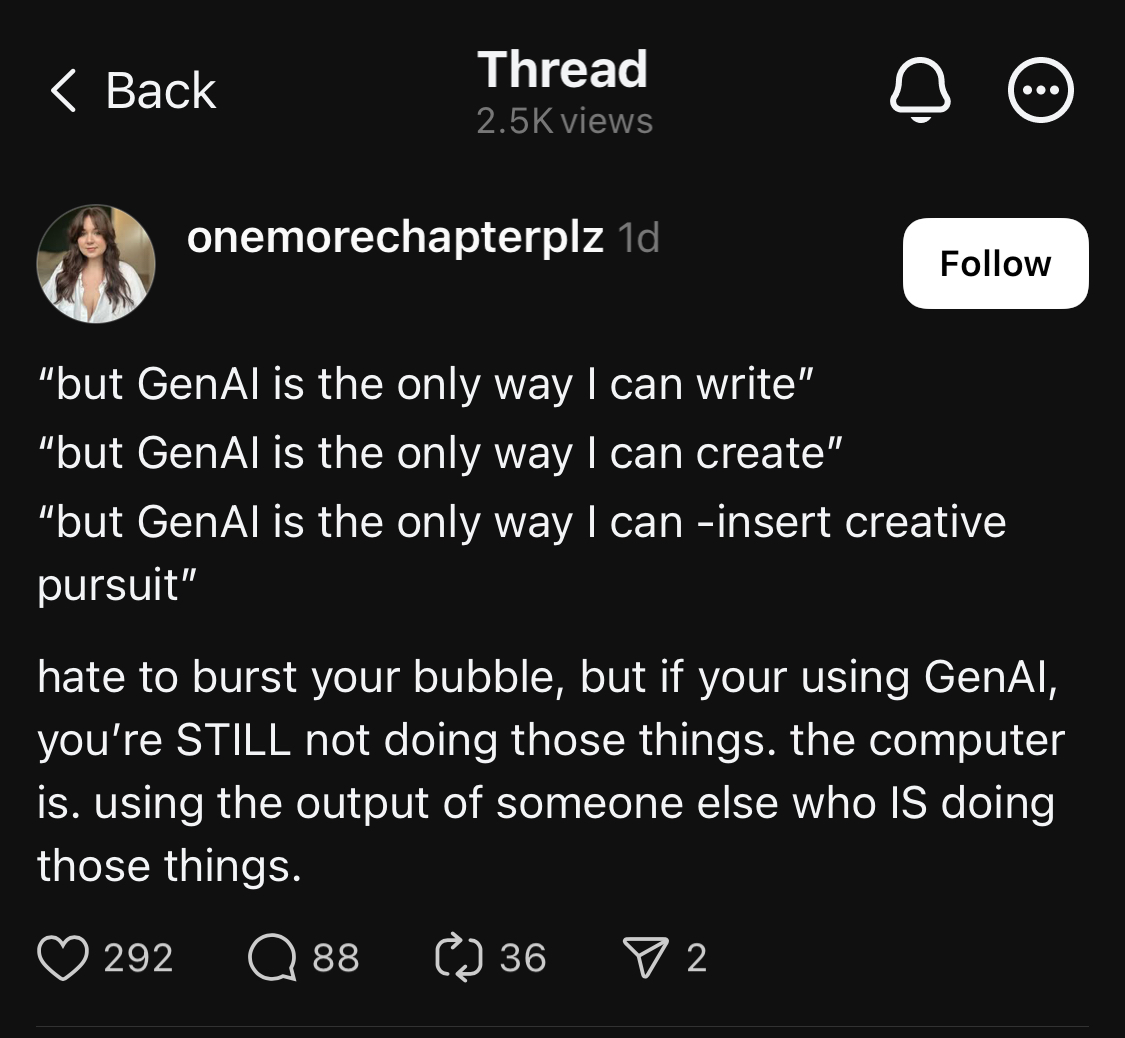Click the onemorechapterplz username

[x=395, y=237]
